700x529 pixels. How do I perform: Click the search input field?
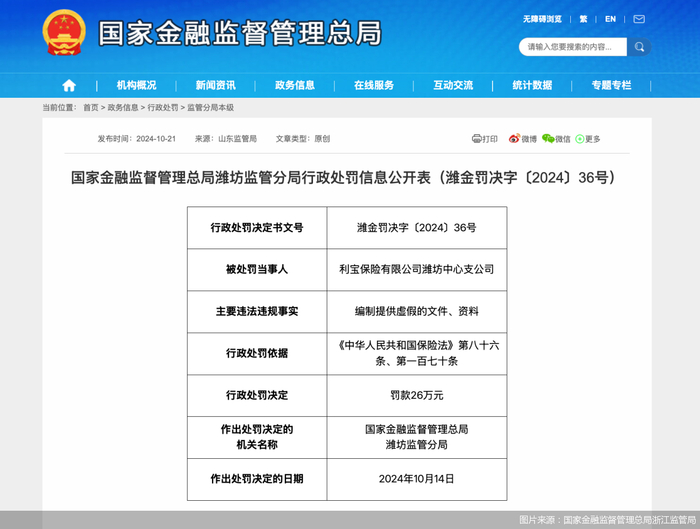[x=573, y=47]
